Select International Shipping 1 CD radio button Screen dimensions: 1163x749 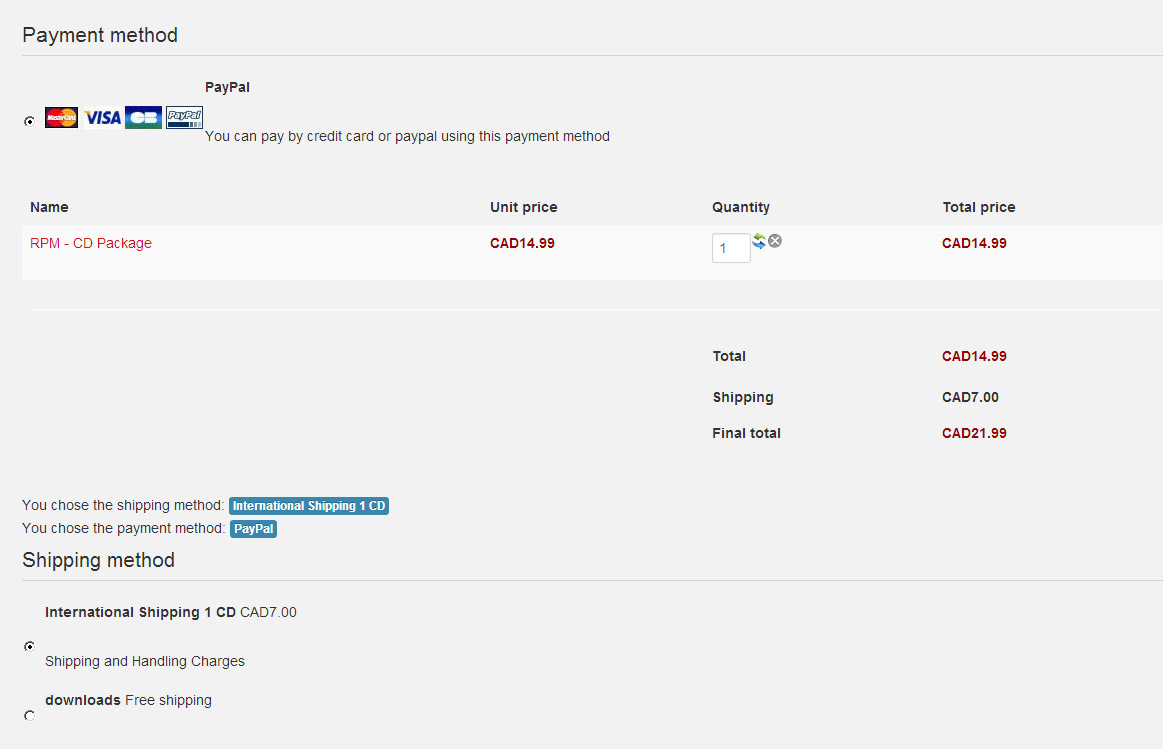(x=29, y=646)
